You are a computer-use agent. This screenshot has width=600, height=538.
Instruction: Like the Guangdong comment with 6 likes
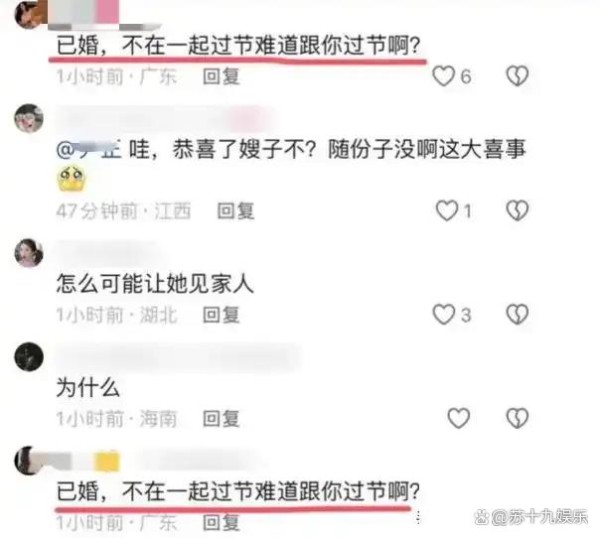coord(443,76)
